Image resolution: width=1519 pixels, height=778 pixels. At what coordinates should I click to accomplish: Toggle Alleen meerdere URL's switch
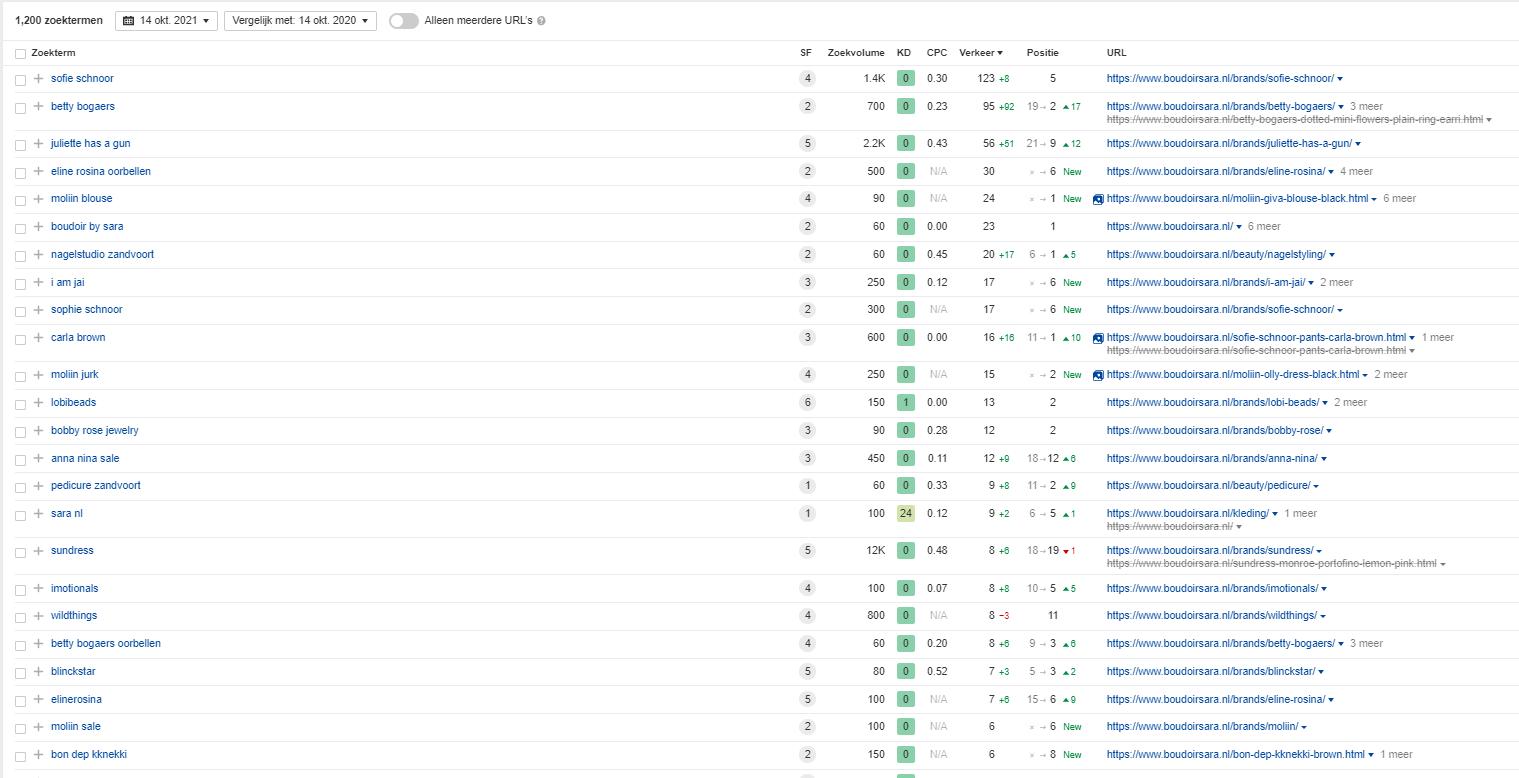tap(404, 20)
